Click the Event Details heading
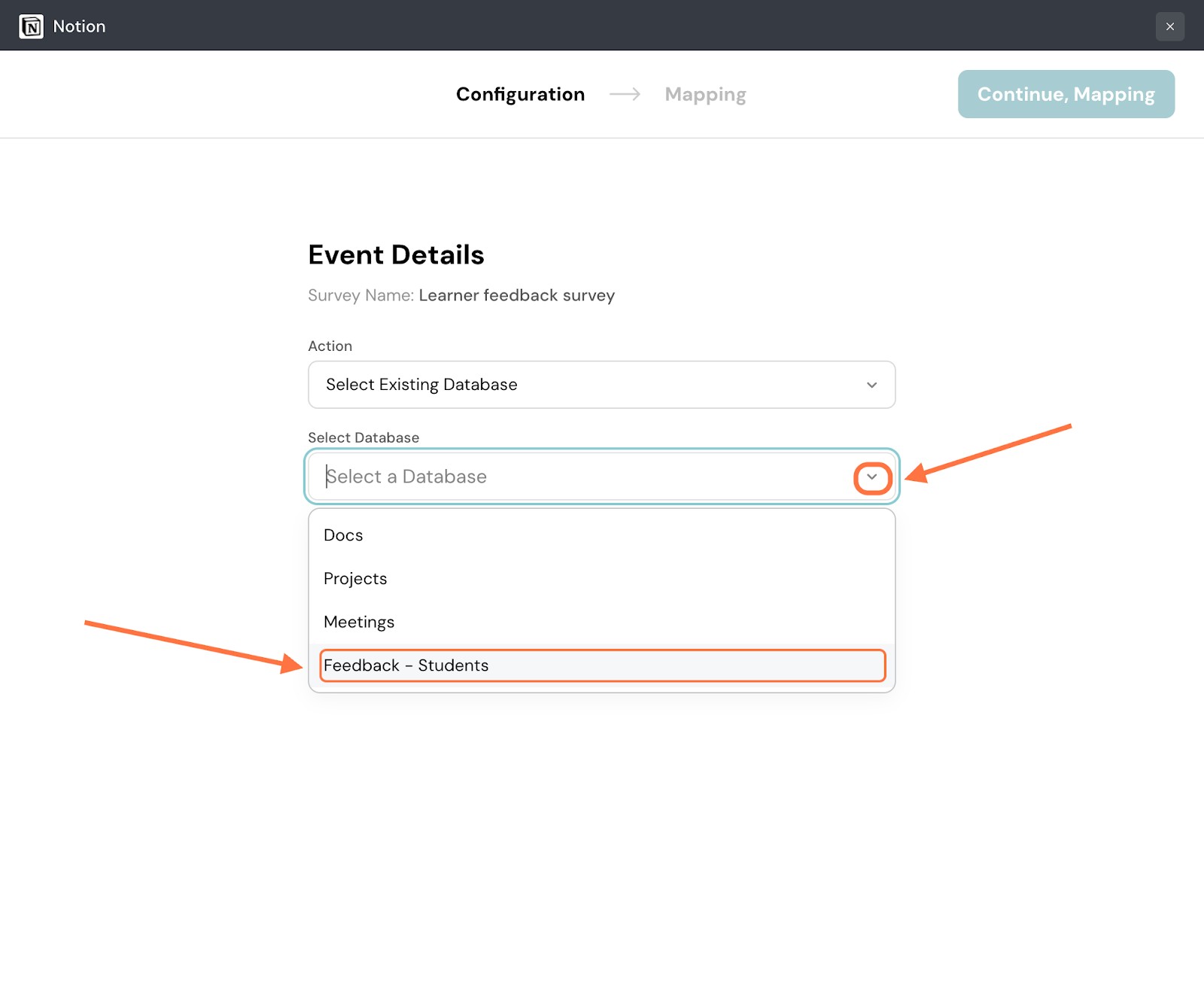Screen dimensions: 1204x996 [x=396, y=255]
